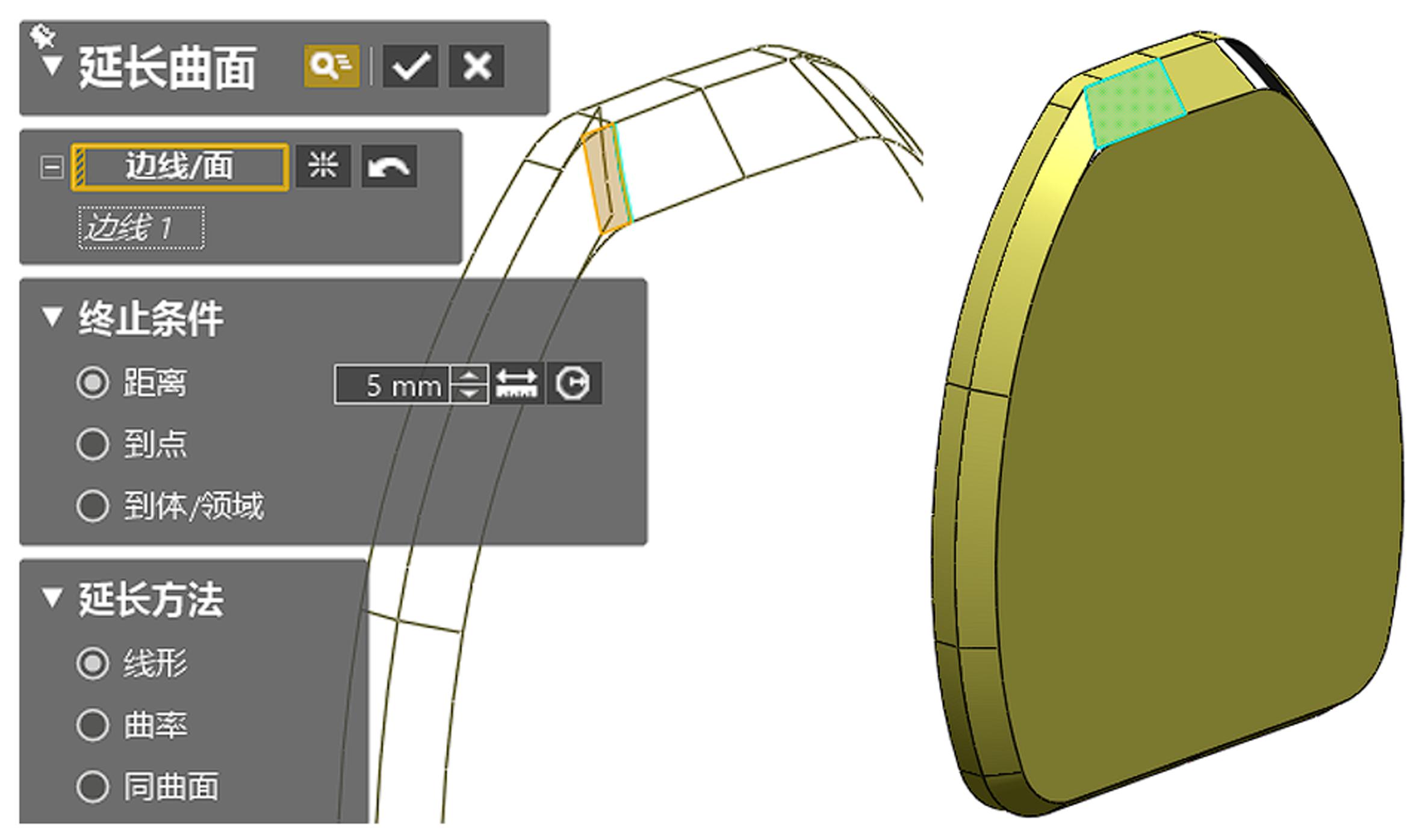Click the 5 mm distance field
The width and height of the screenshot is (1422, 840).
point(393,385)
